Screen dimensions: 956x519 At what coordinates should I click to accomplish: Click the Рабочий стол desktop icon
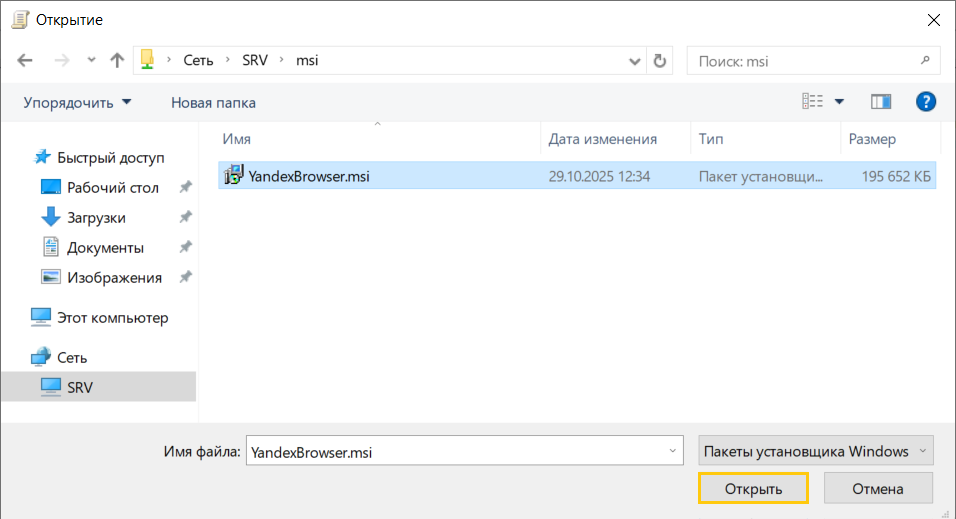tap(51, 187)
